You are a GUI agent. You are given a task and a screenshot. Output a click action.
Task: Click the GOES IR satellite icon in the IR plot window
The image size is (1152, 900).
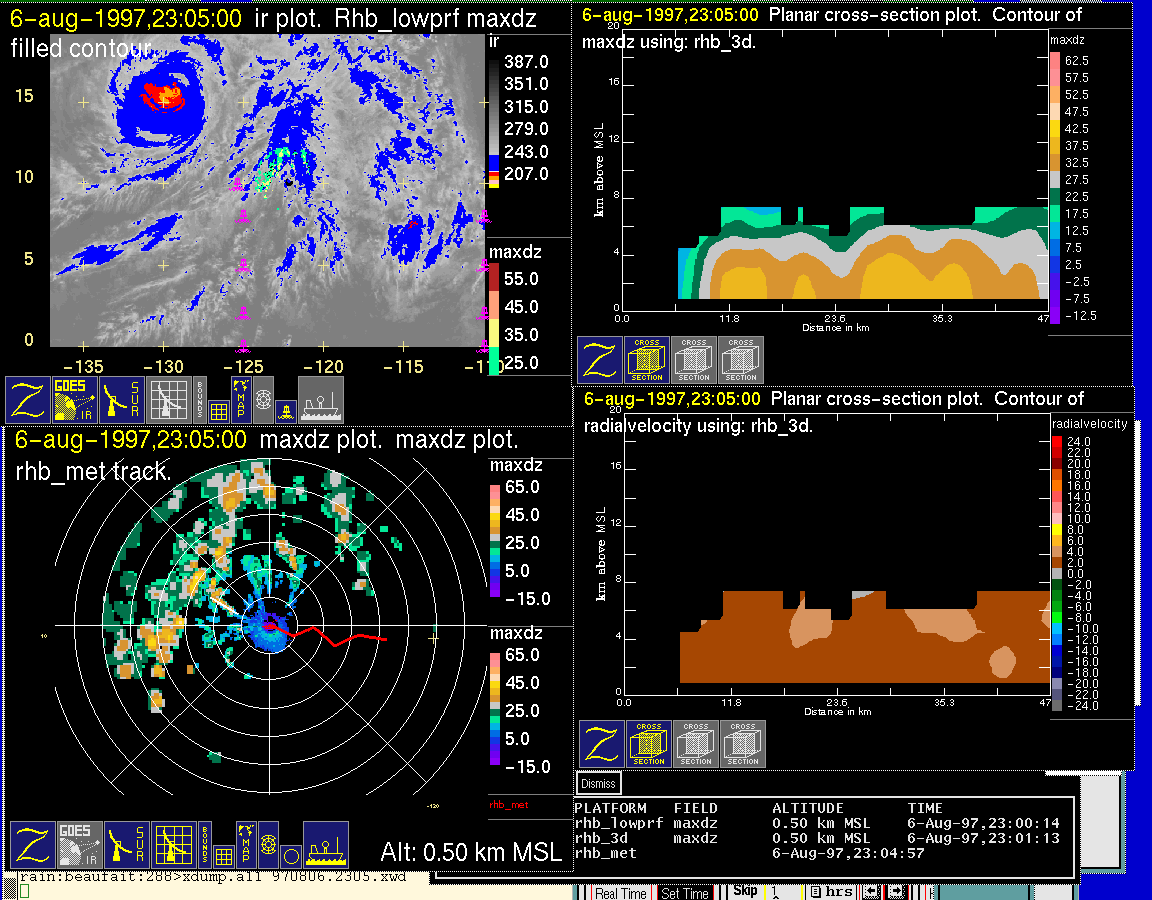[x=75, y=400]
